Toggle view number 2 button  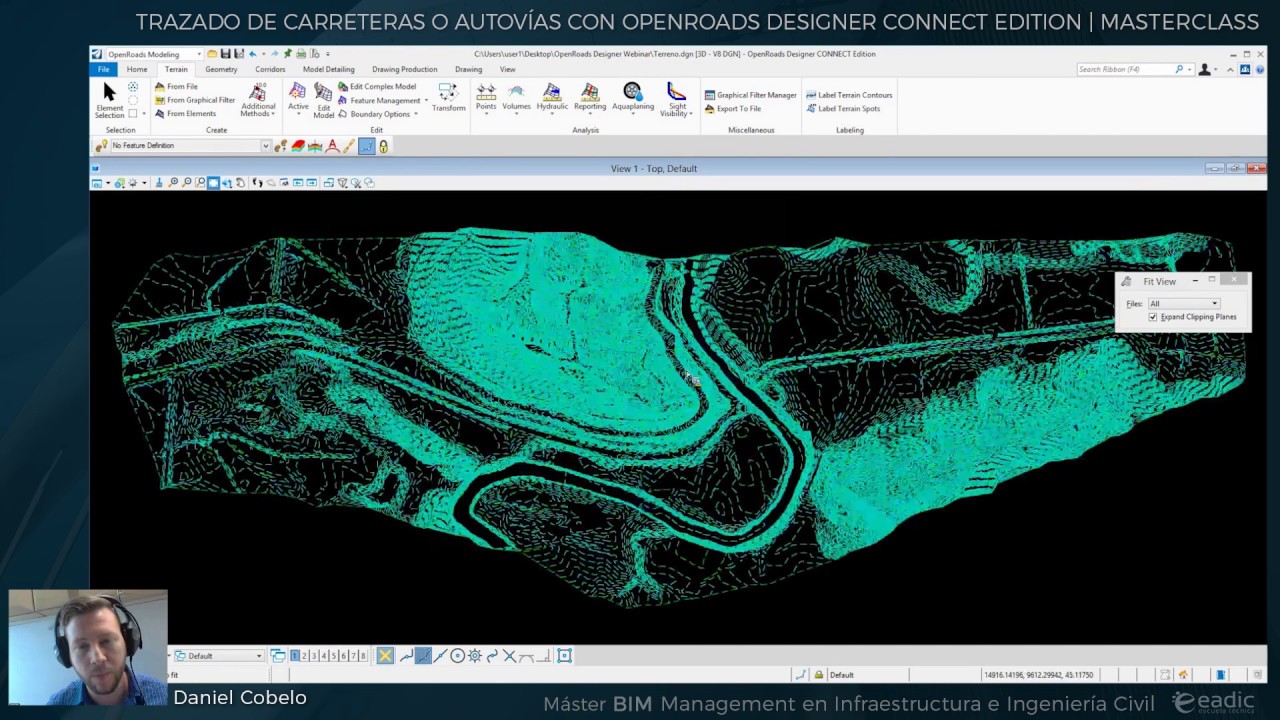(x=305, y=656)
